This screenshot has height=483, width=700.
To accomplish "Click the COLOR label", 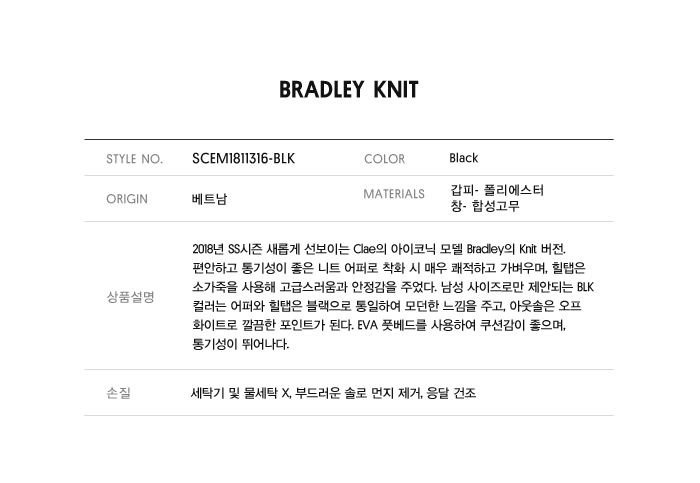I will point(384,159).
